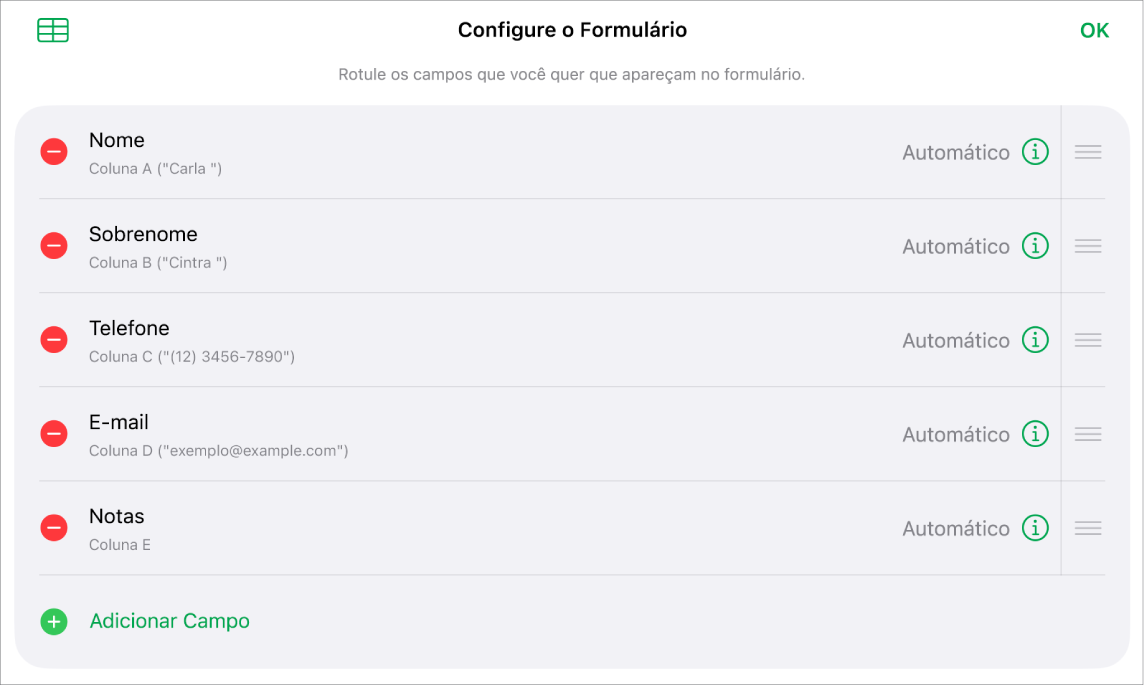Open the Automático format selector for Nome
Viewport: 1146px width, 686px height.
point(956,151)
